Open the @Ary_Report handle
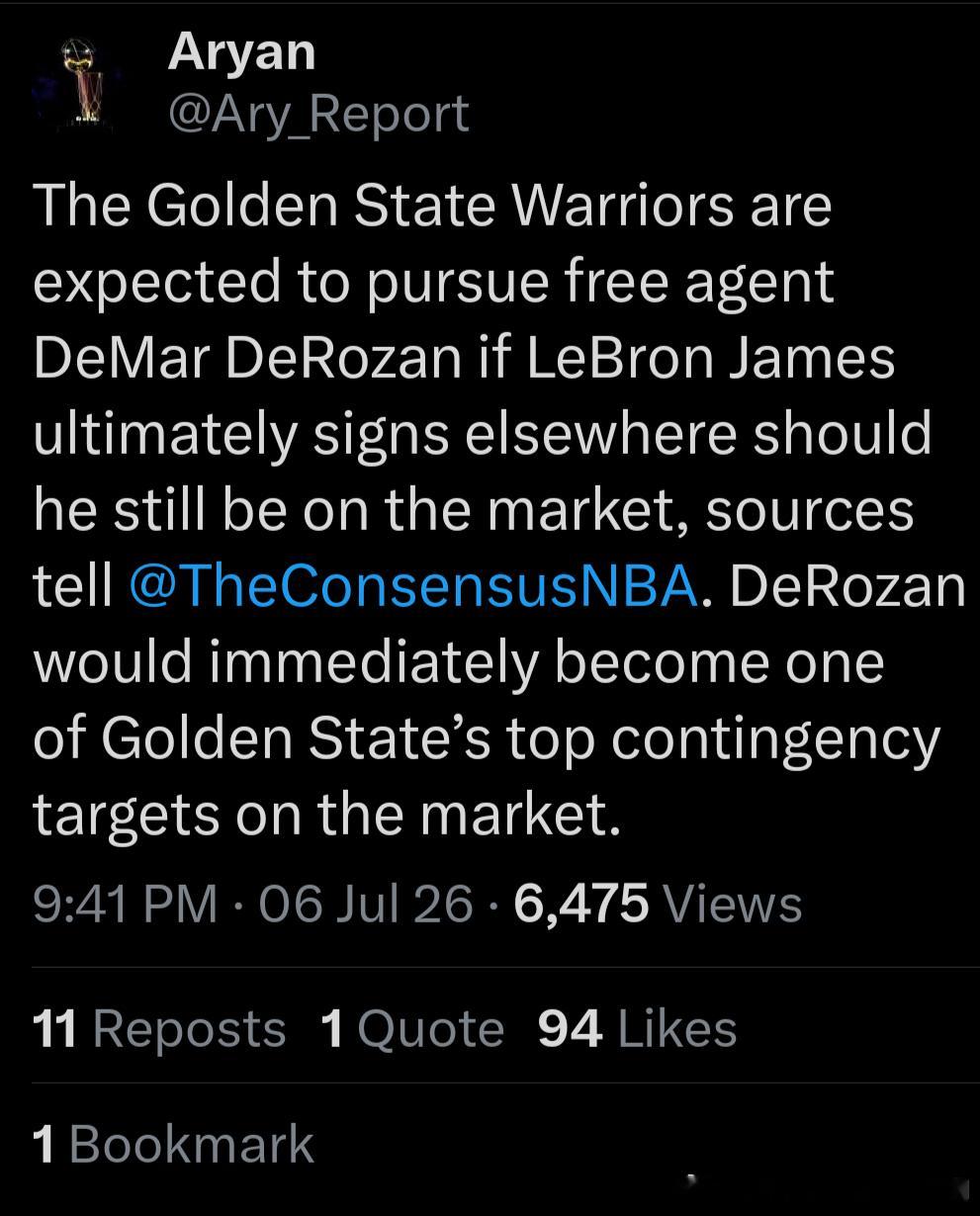 pos(318,113)
